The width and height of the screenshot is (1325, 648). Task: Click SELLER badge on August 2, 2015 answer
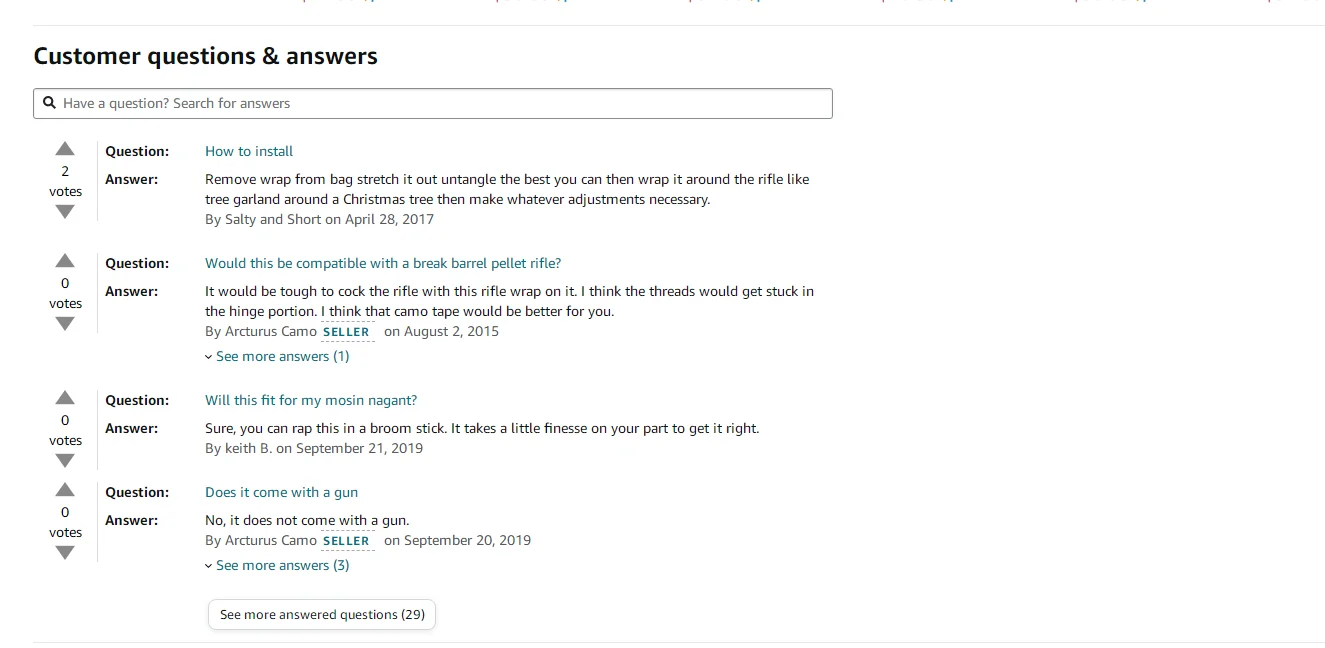346,332
